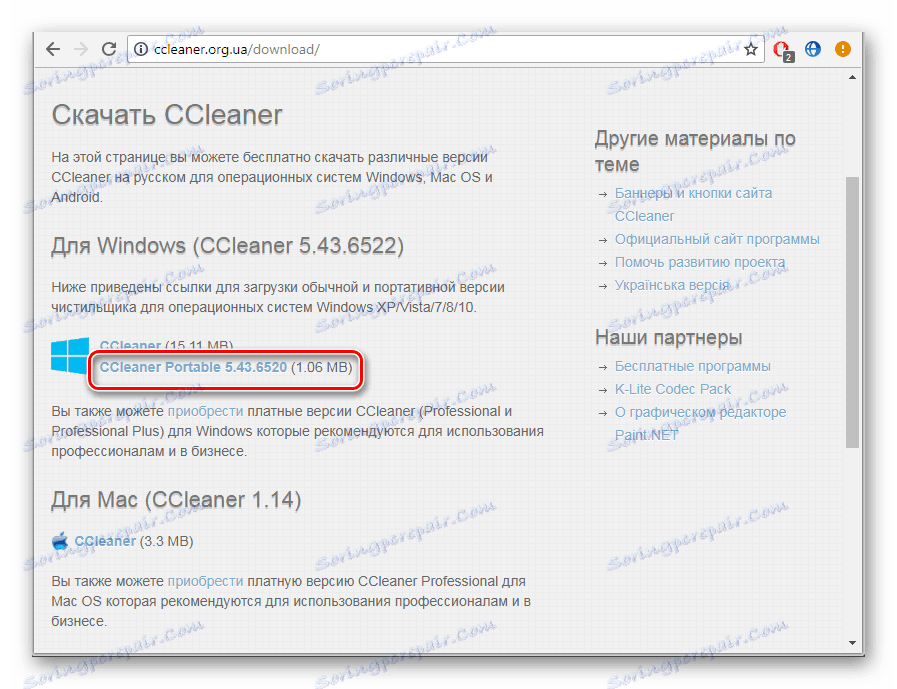Click the forward navigation arrow
This screenshot has height=689, width=897.
tap(81, 48)
